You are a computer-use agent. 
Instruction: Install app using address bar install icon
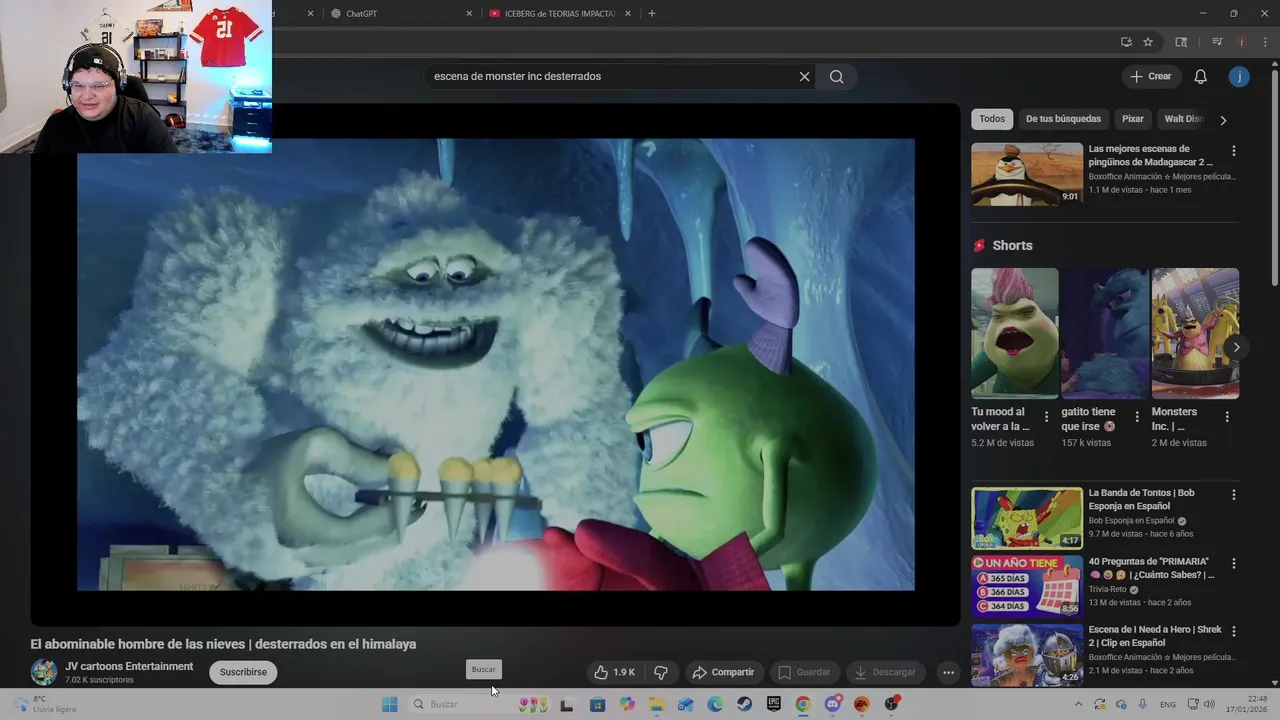tap(1126, 42)
